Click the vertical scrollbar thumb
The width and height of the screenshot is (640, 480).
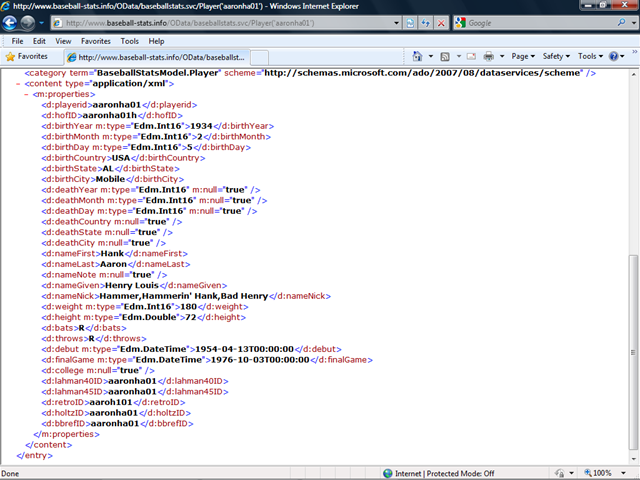pyautogui.click(x=633, y=352)
